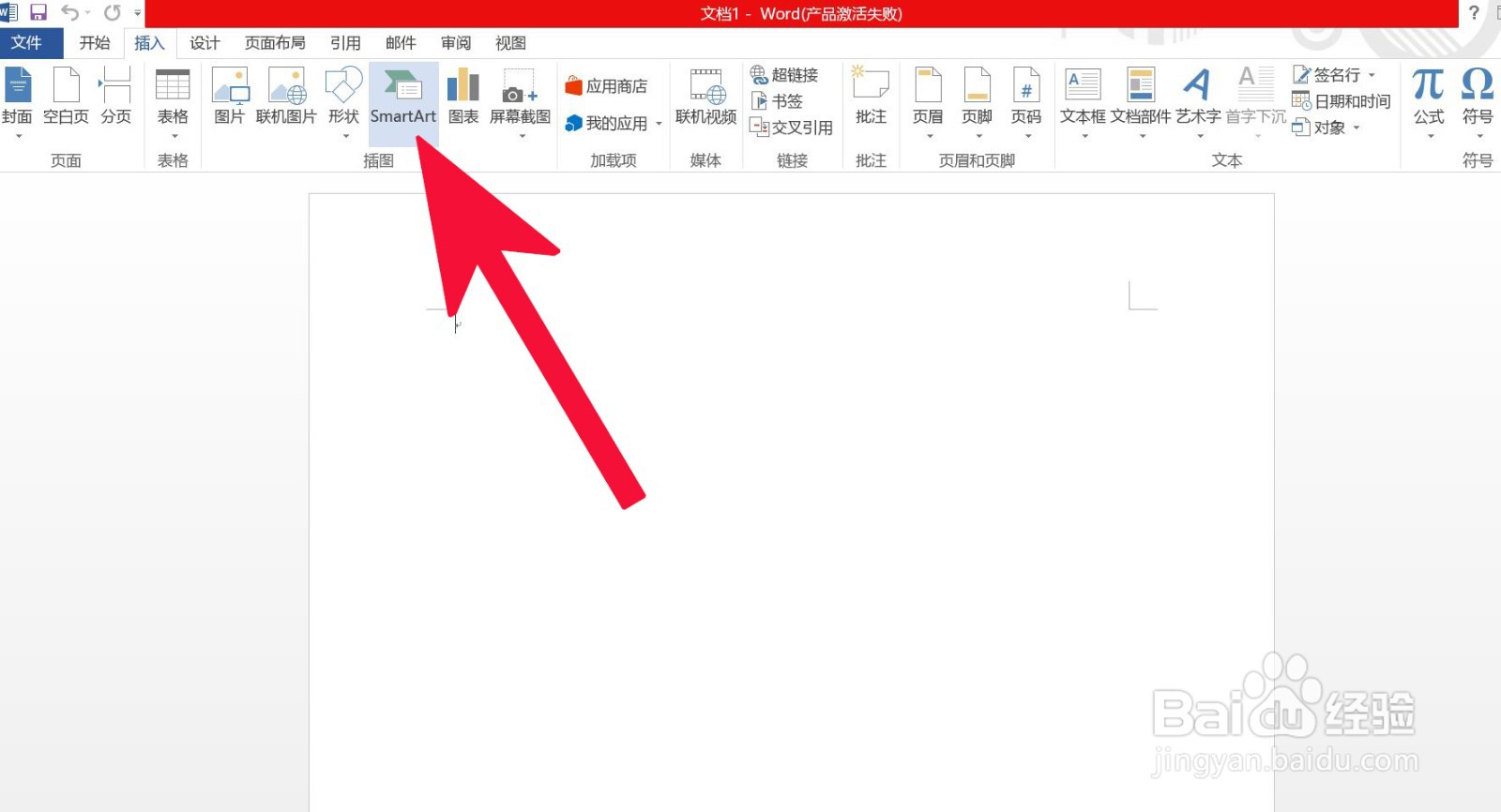Viewport: 1501px width, 812px height.
Task: Undo the last action
Action: tap(69, 12)
